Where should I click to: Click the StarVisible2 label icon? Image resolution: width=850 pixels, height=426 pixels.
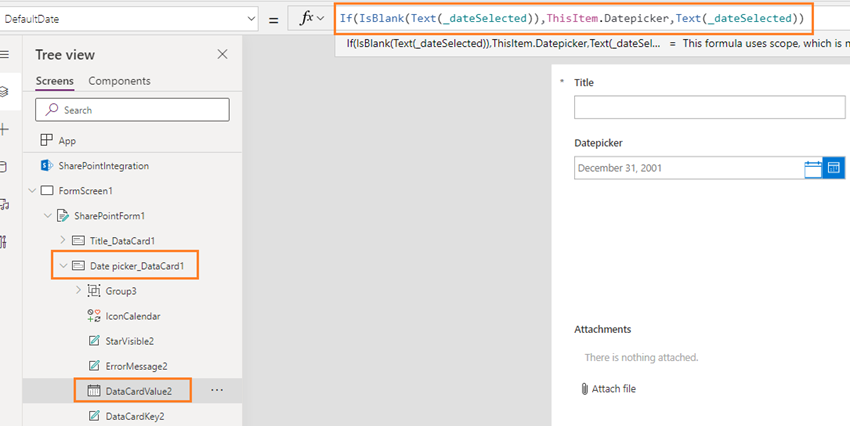[94, 341]
